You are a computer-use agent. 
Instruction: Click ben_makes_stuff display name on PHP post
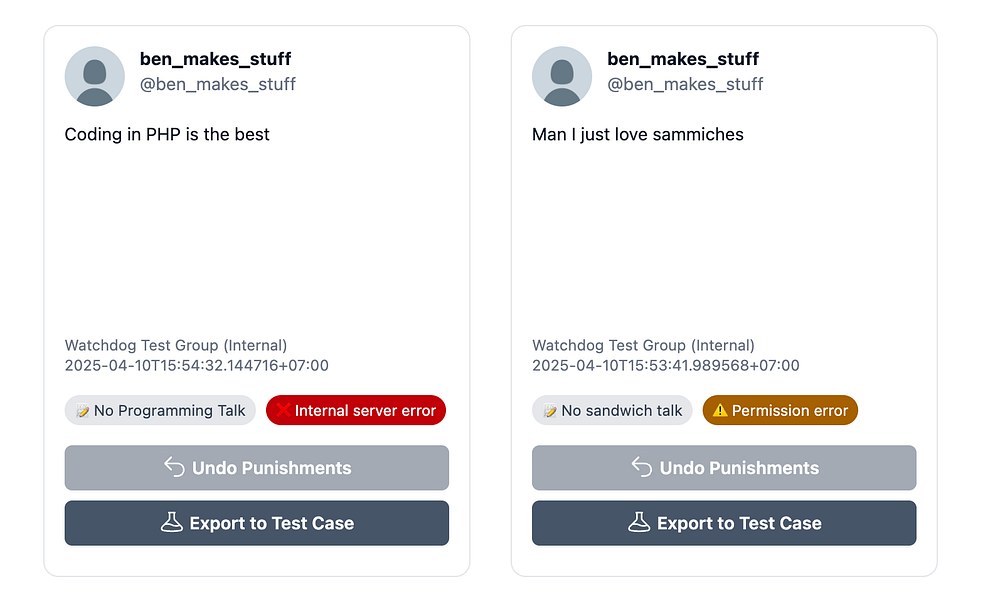click(x=216, y=59)
